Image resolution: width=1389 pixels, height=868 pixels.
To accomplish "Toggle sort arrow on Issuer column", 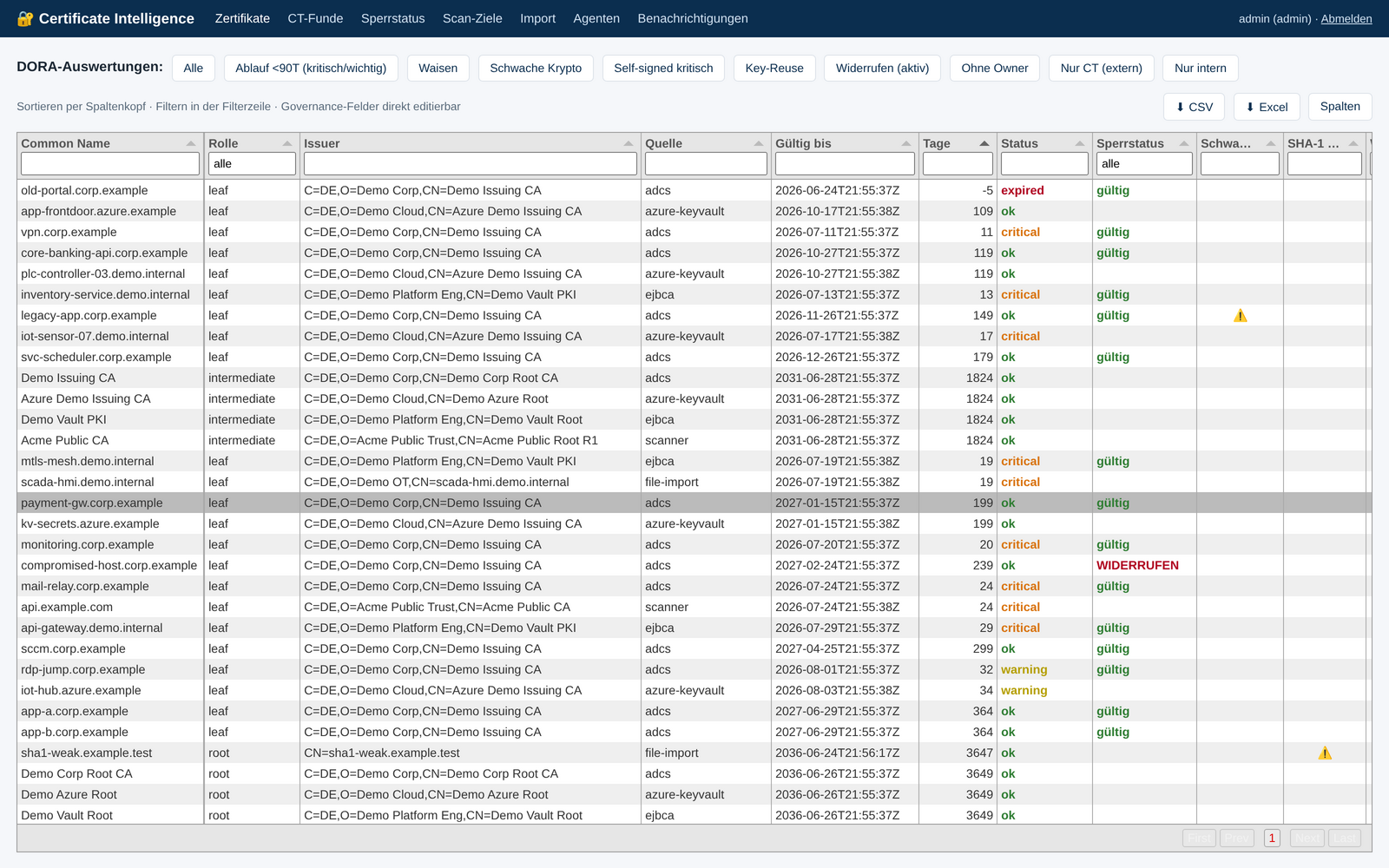I will click(x=629, y=143).
